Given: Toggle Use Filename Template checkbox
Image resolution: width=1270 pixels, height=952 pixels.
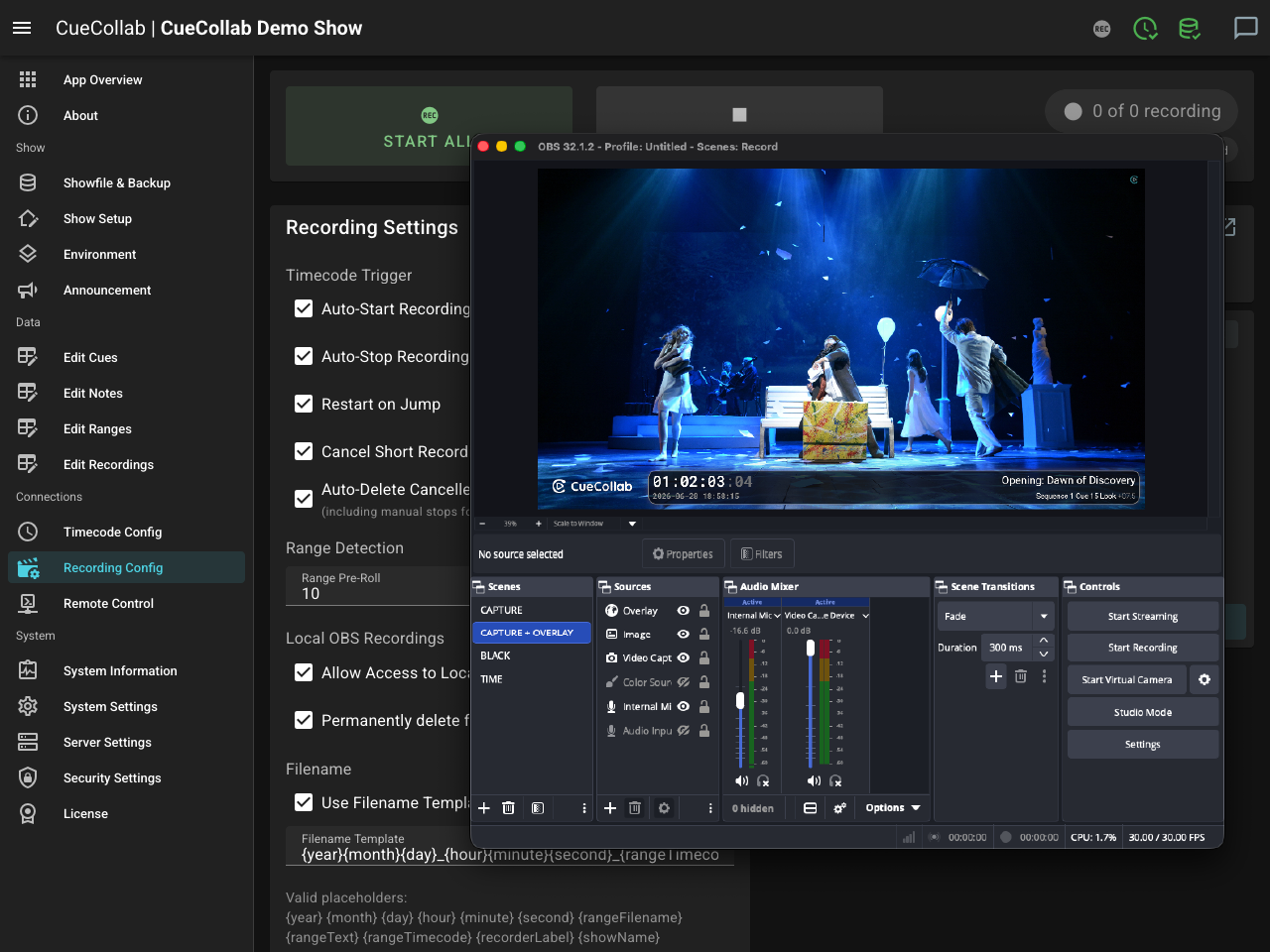Looking at the screenshot, I should coord(304,802).
